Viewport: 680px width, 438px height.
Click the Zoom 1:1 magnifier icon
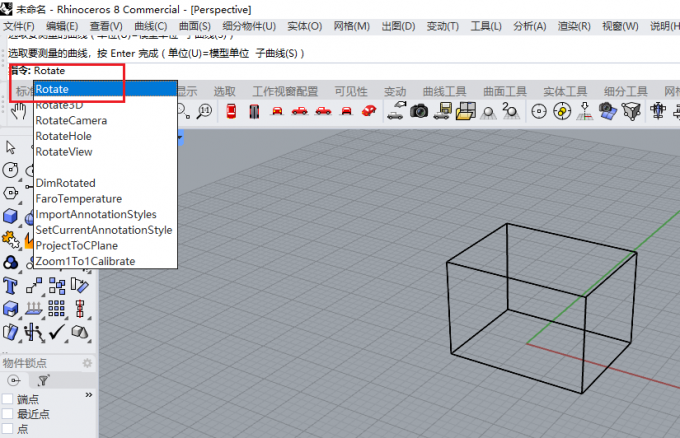[204, 111]
